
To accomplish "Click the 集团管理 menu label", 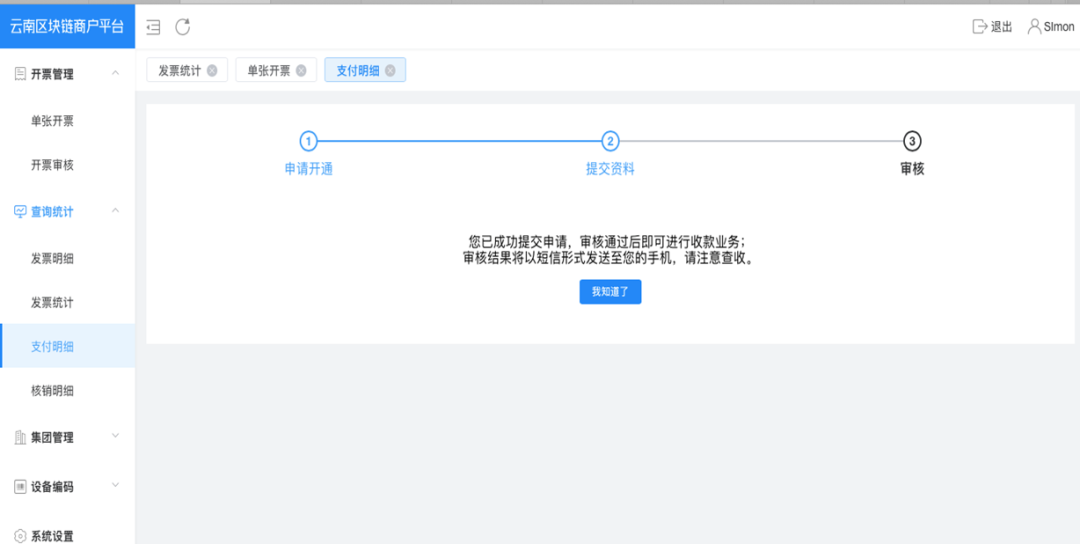I will click(52, 437).
